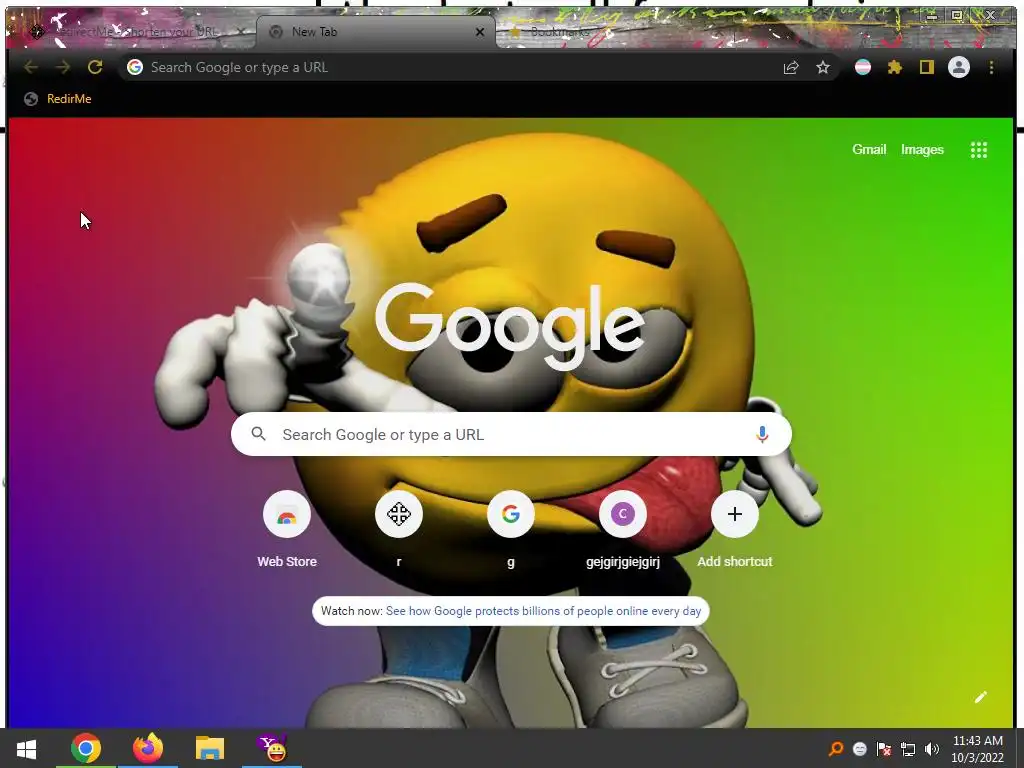The image size is (1024, 768).
Task: Open the flag notification tray icon
Action: click(x=884, y=749)
